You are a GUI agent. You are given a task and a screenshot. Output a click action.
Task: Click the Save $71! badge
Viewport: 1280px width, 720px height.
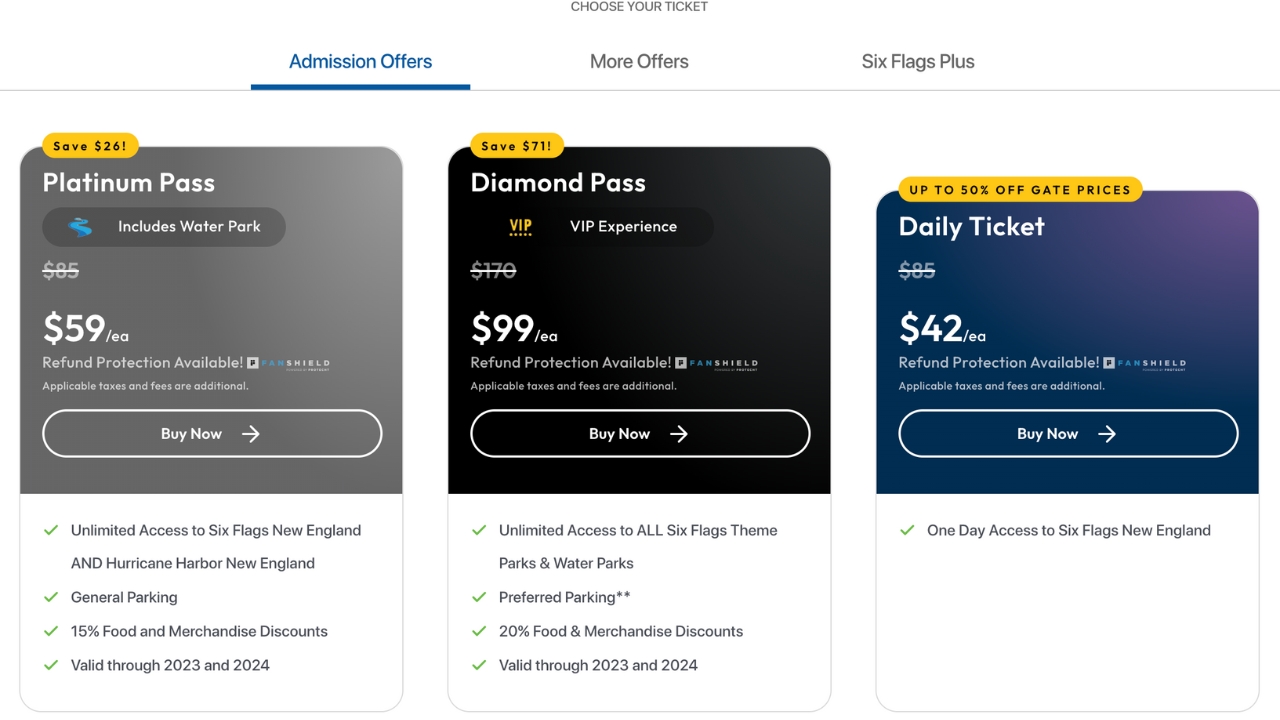(517, 146)
